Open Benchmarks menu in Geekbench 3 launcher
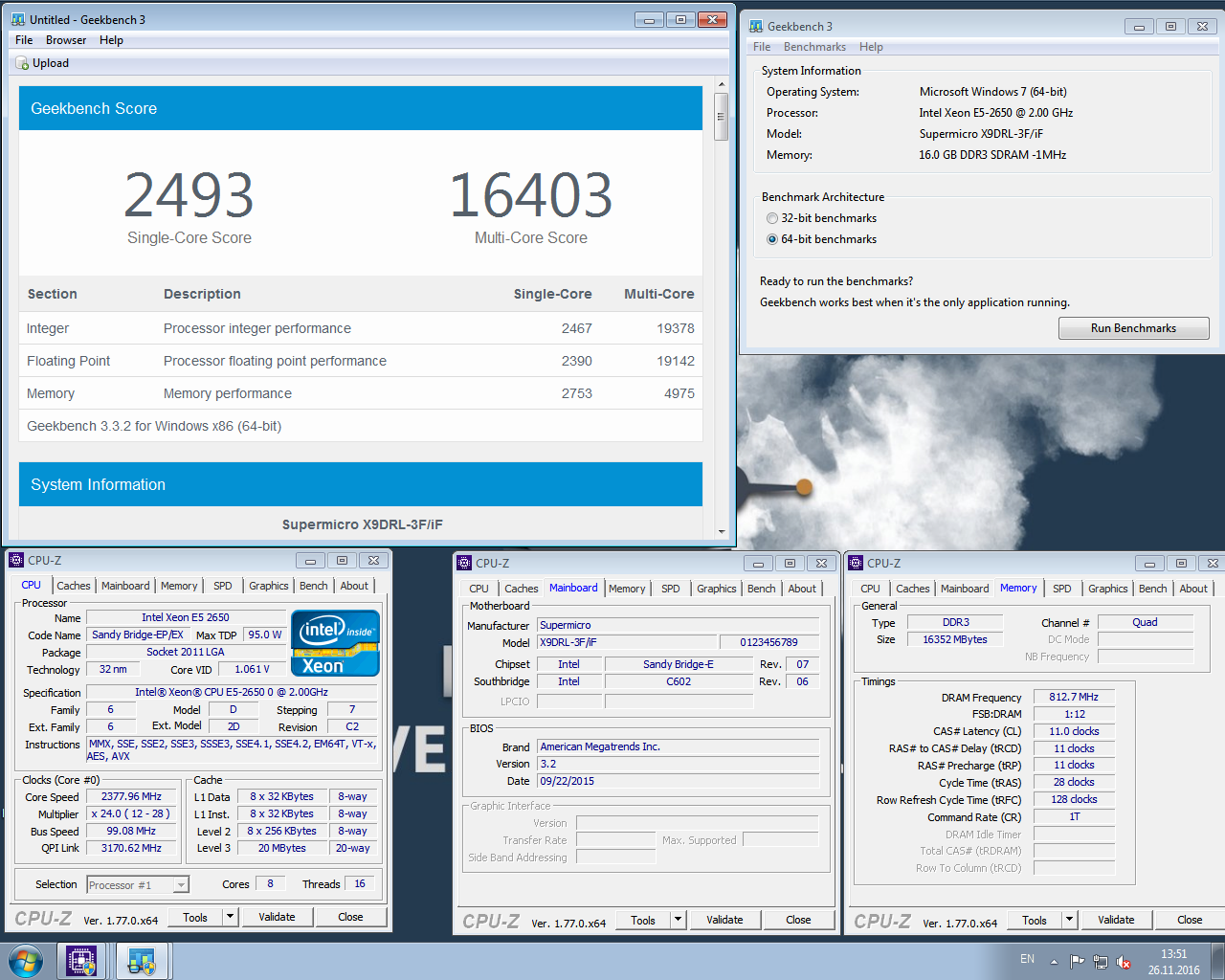This screenshot has width=1225, height=980. pos(814,47)
